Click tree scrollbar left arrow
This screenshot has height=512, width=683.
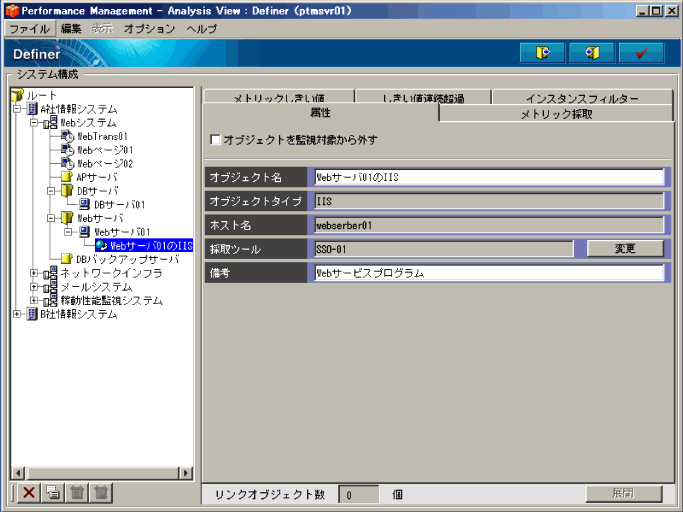point(18,473)
